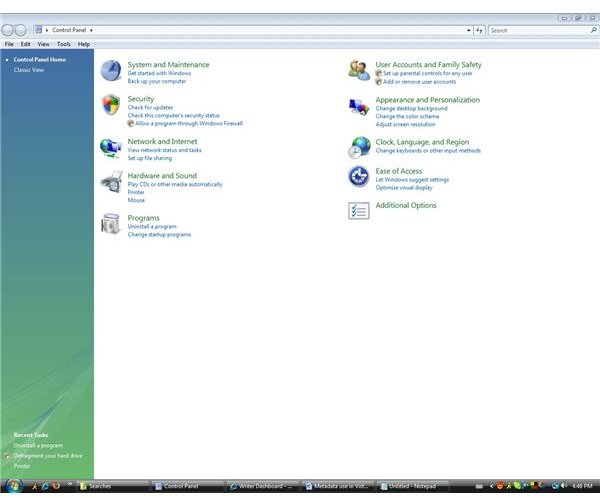Viewport: 600px width, 498px height.
Task: Open the Edit menu
Action: tap(25, 44)
